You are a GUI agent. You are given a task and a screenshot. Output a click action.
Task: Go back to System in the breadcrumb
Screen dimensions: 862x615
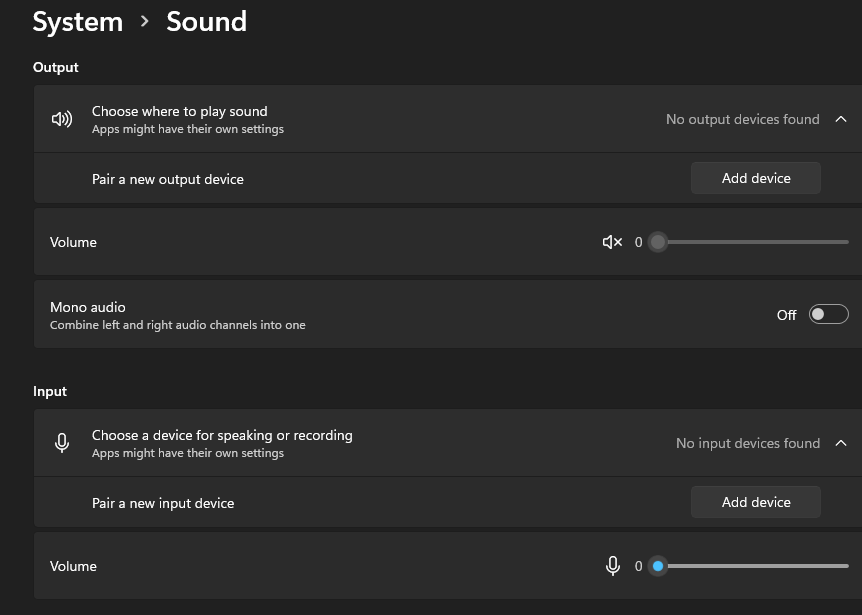77,21
